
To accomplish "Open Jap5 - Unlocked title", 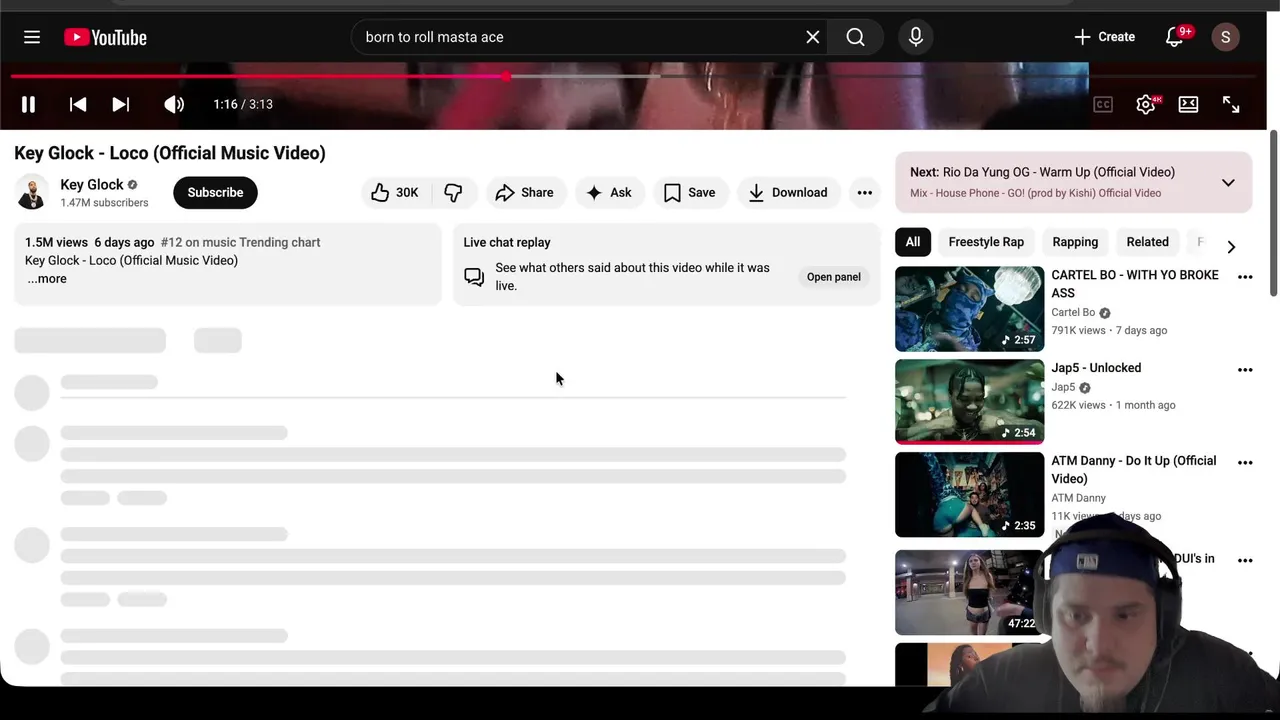I will pyautogui.click(x=1096, y=368).
